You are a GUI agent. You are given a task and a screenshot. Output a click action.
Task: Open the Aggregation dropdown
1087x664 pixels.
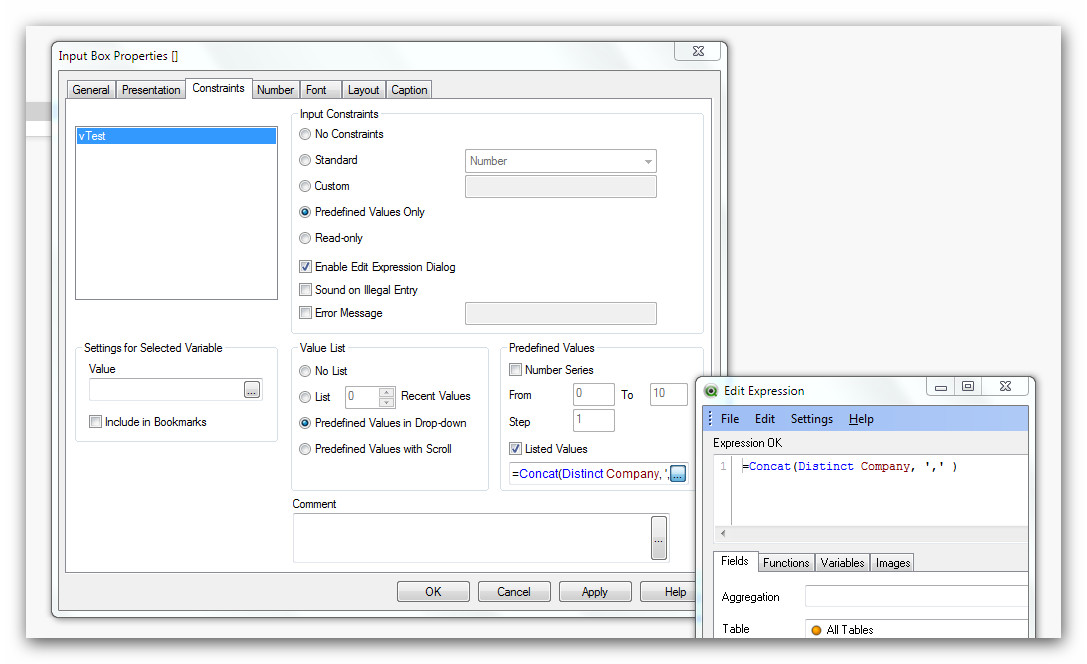point(916,597)
